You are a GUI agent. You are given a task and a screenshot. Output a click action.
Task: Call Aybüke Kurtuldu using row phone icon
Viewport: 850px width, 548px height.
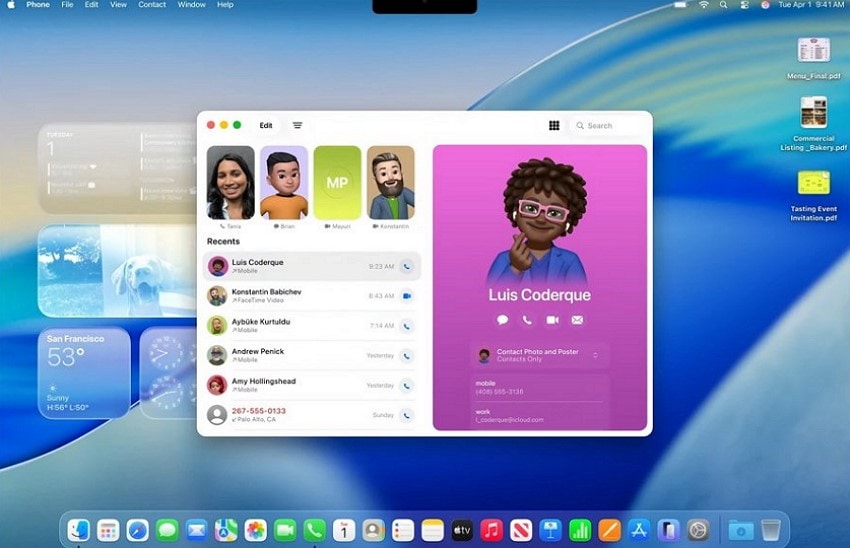(407, 326)
